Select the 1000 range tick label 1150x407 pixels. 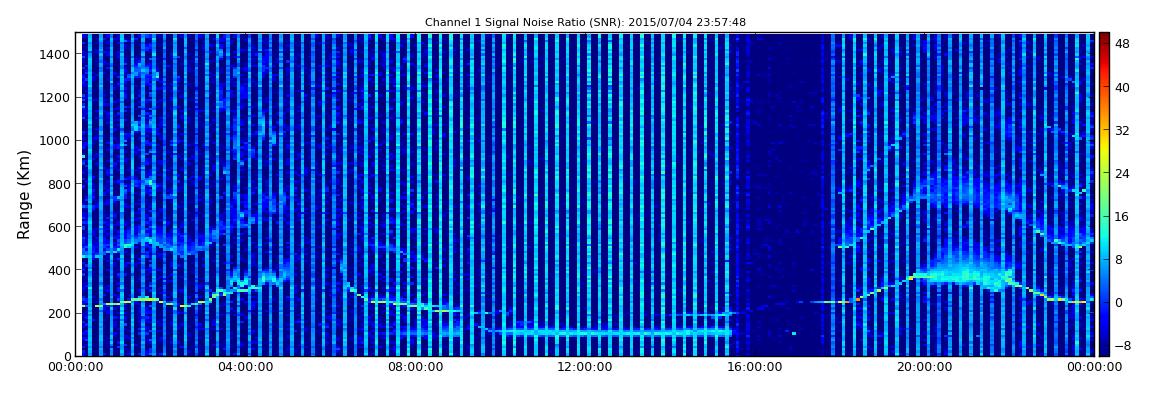(x=56, y=141)
